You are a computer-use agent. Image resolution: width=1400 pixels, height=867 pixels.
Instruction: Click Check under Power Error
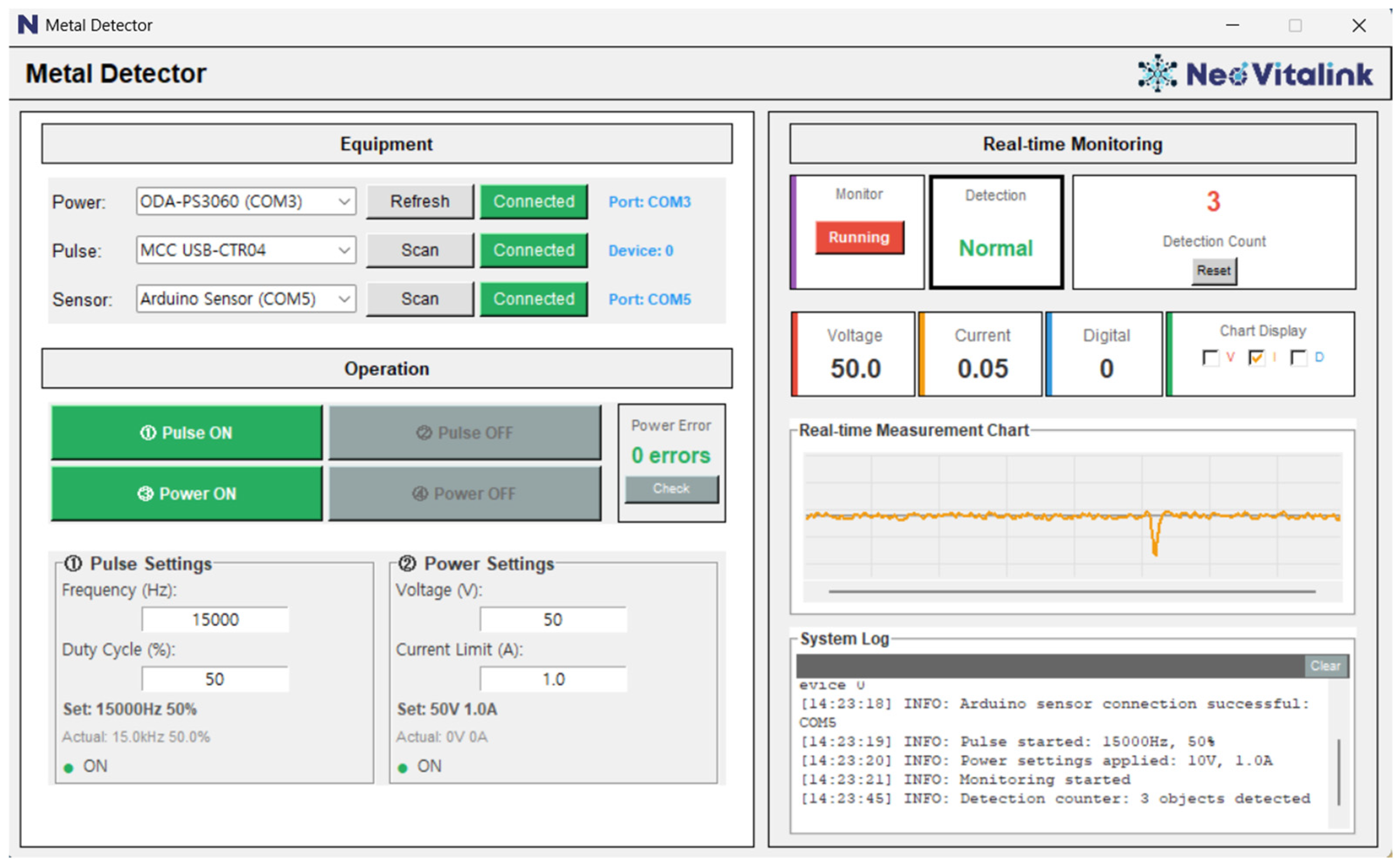(671, 489)
